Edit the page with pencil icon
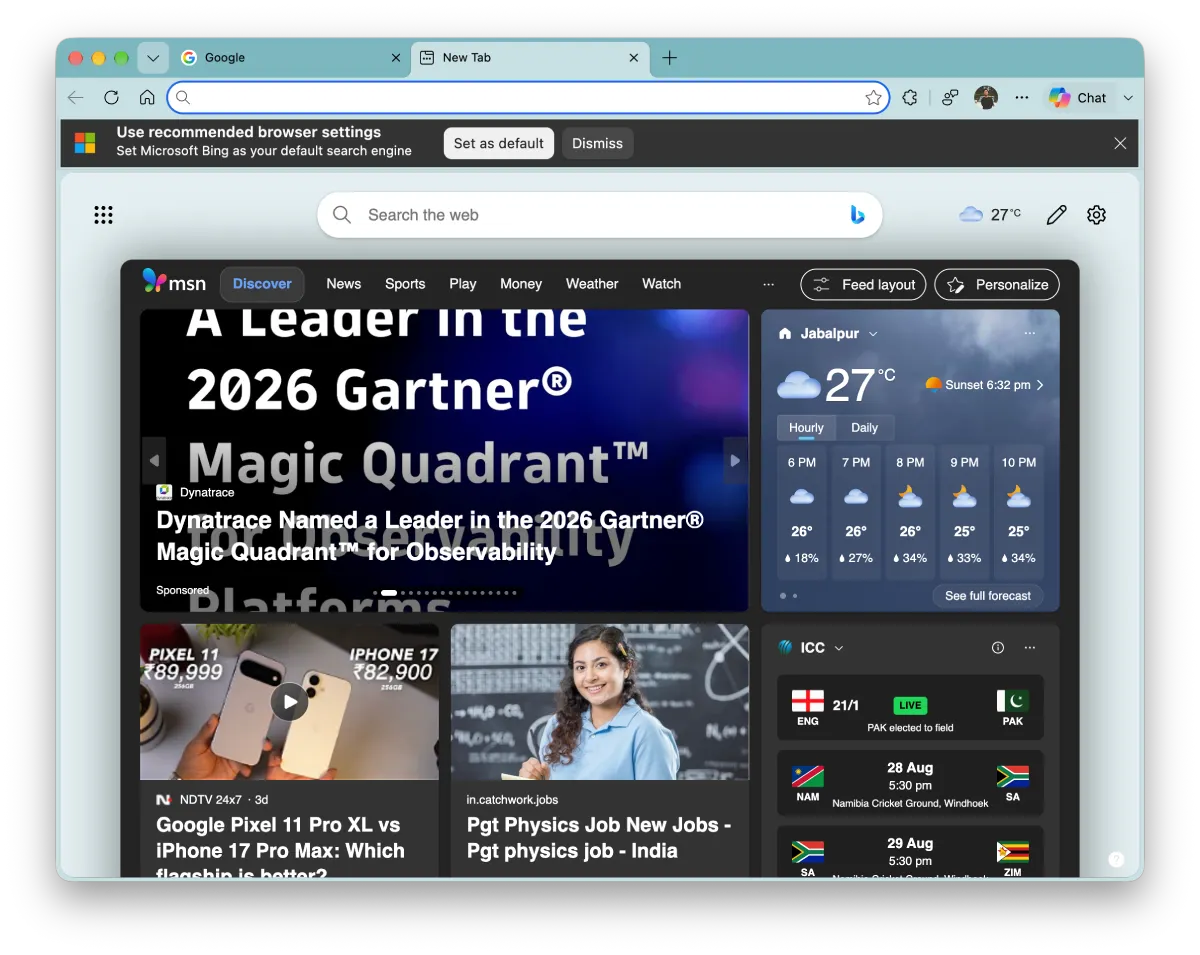The image size is (1200, 955). (x=1056, y=215)
